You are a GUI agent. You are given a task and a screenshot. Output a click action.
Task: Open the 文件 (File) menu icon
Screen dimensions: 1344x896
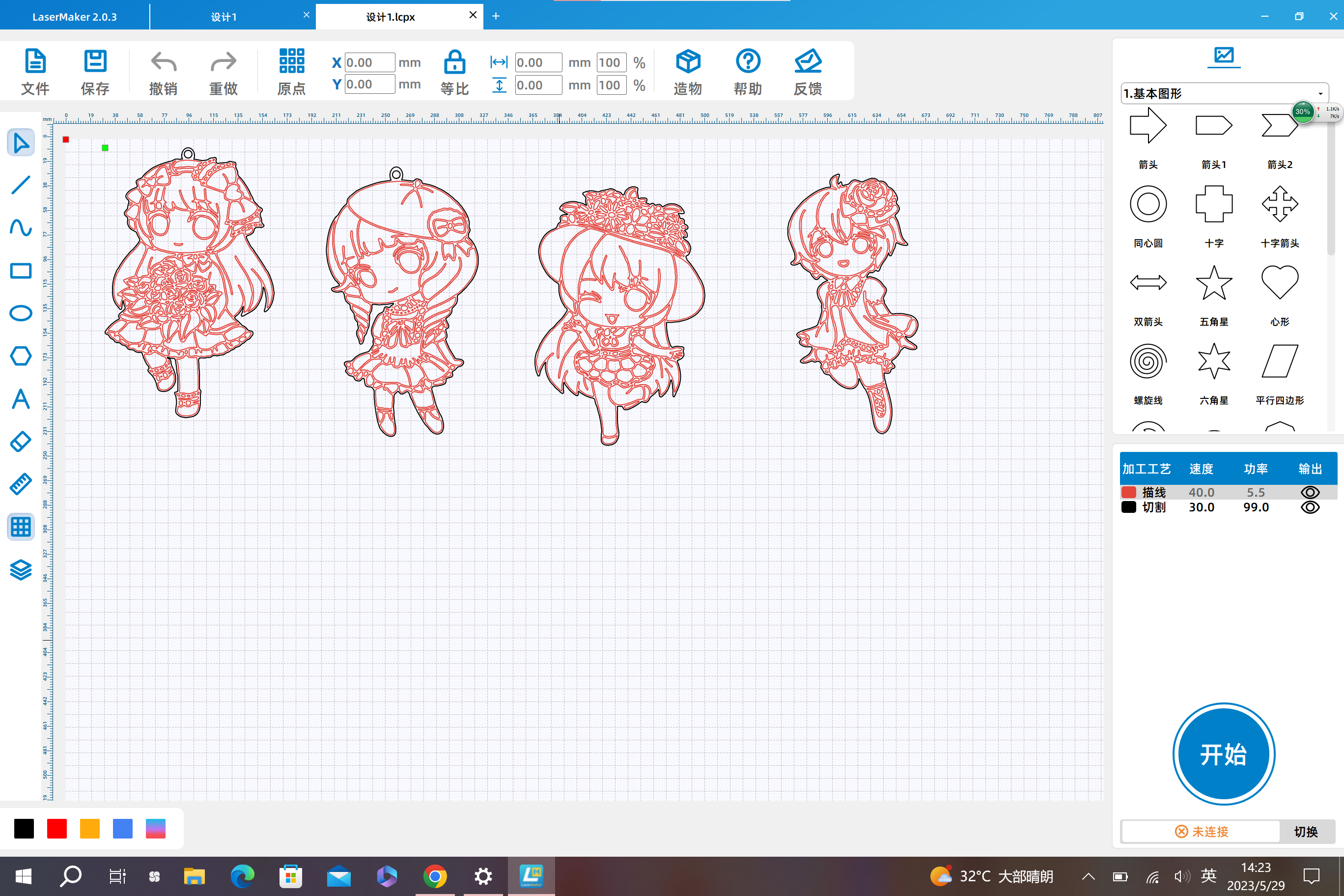(35, 61)
